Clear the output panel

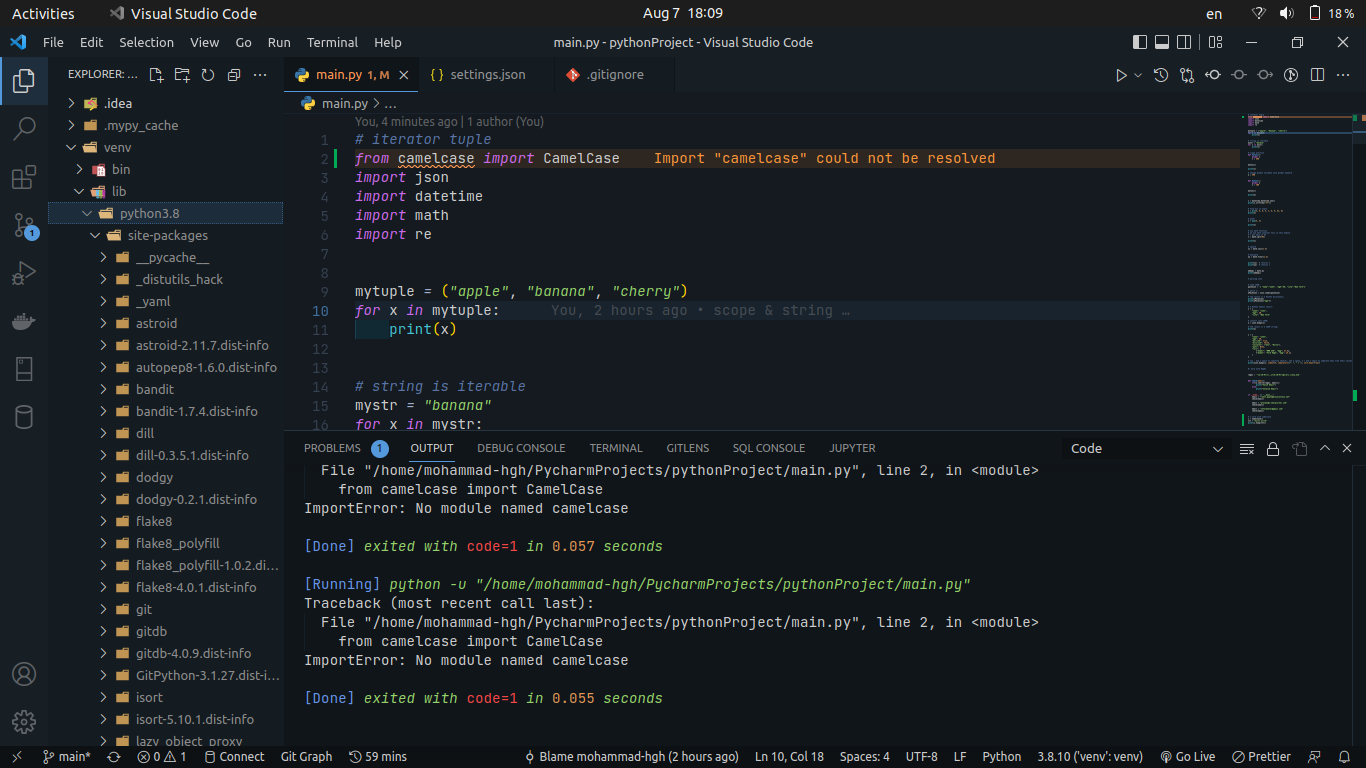click(1247, 449)
